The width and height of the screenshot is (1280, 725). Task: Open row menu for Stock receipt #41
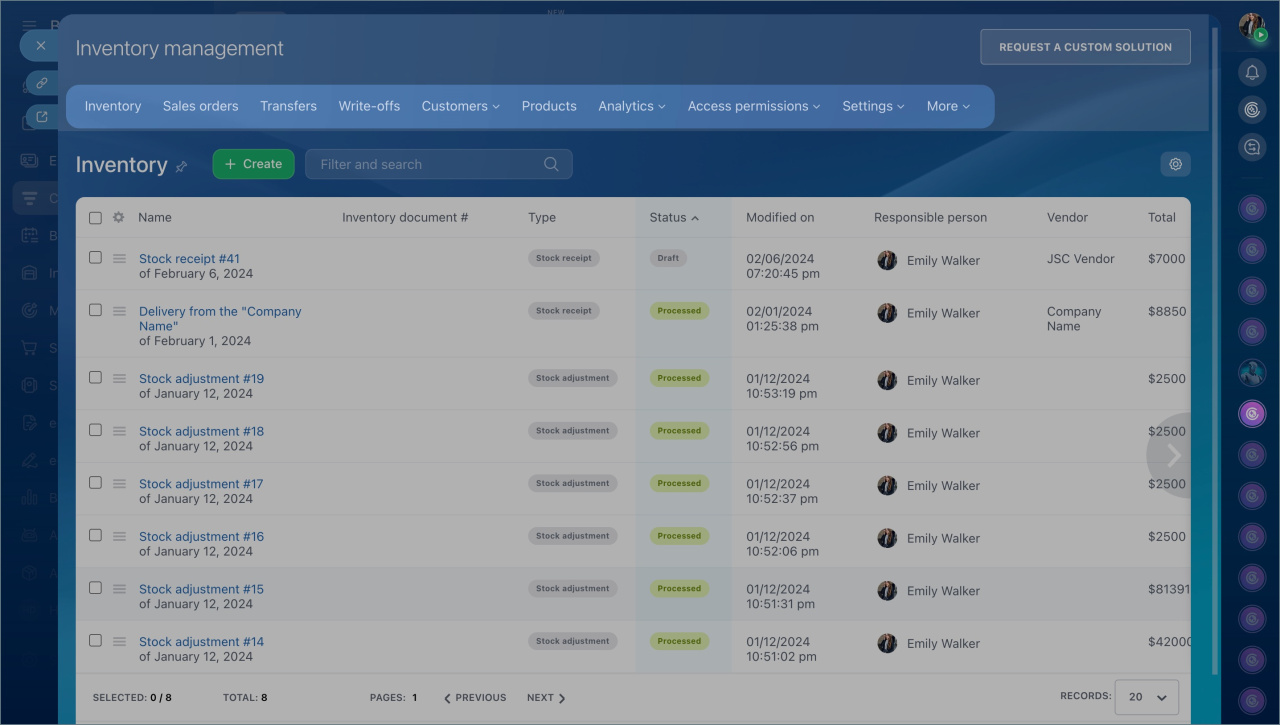(x=119, y=258)
